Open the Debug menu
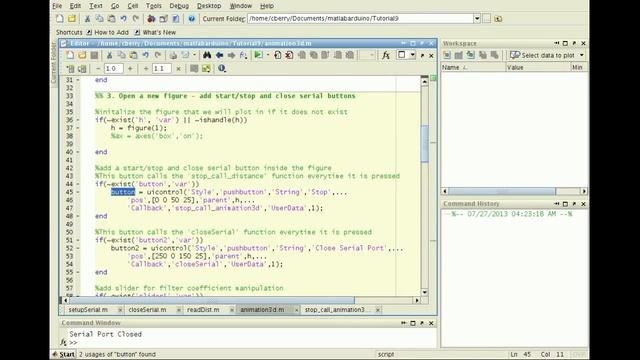This screenshot has width=640, height=360. 179,6
